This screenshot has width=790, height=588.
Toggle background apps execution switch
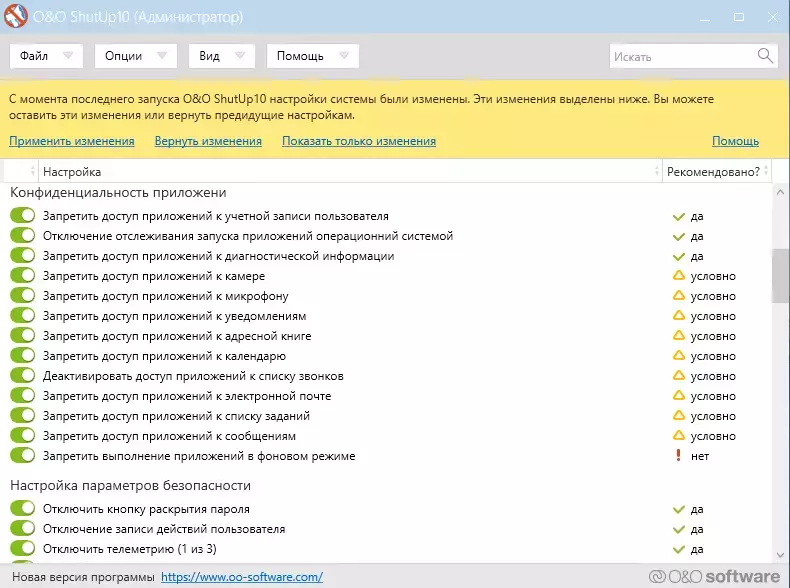point(22,455)
